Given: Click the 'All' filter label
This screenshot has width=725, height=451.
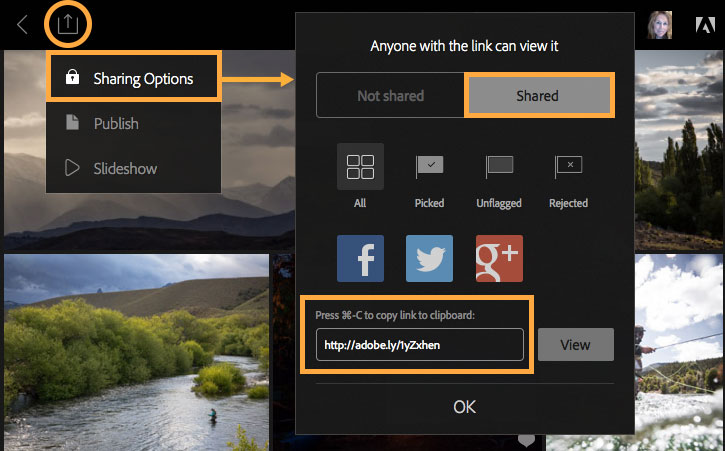Looking at the screenshot, I should click(360, 203).
